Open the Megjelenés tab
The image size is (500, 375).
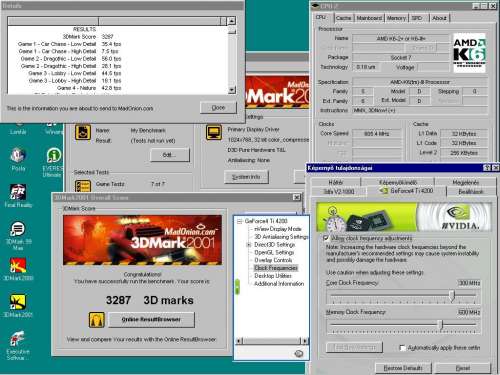pyautogui.click(x=466, y=182)
